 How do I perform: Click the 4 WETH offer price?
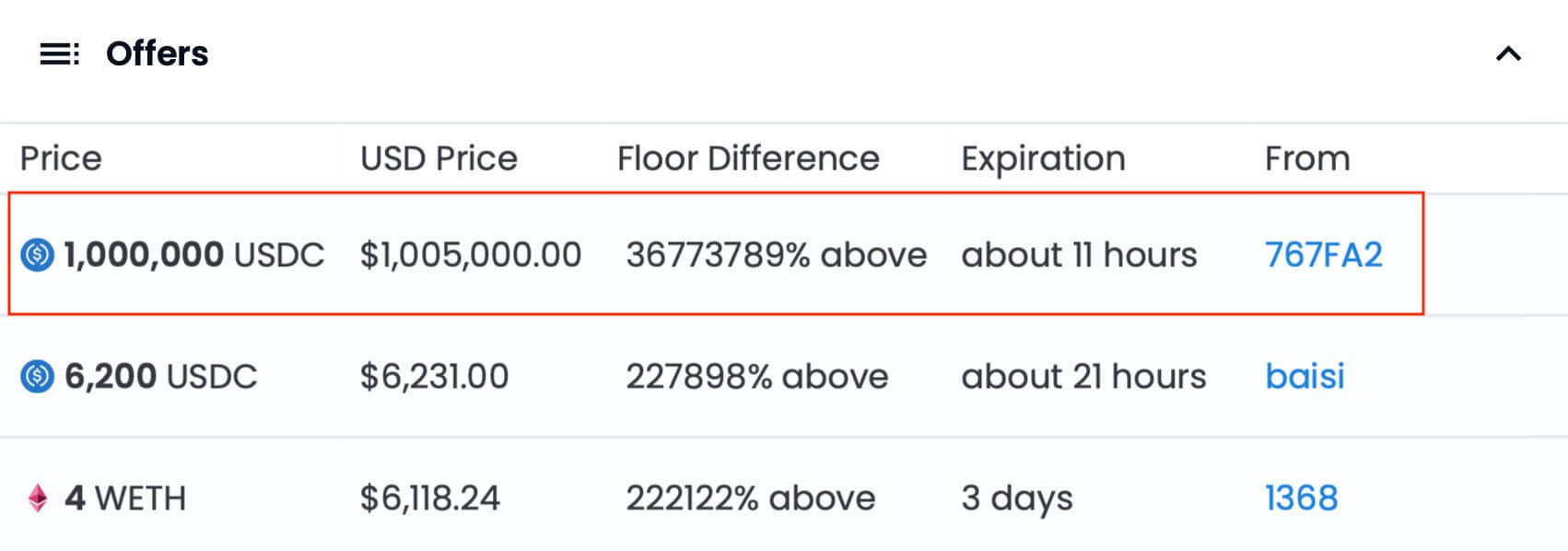coord(125,498)
